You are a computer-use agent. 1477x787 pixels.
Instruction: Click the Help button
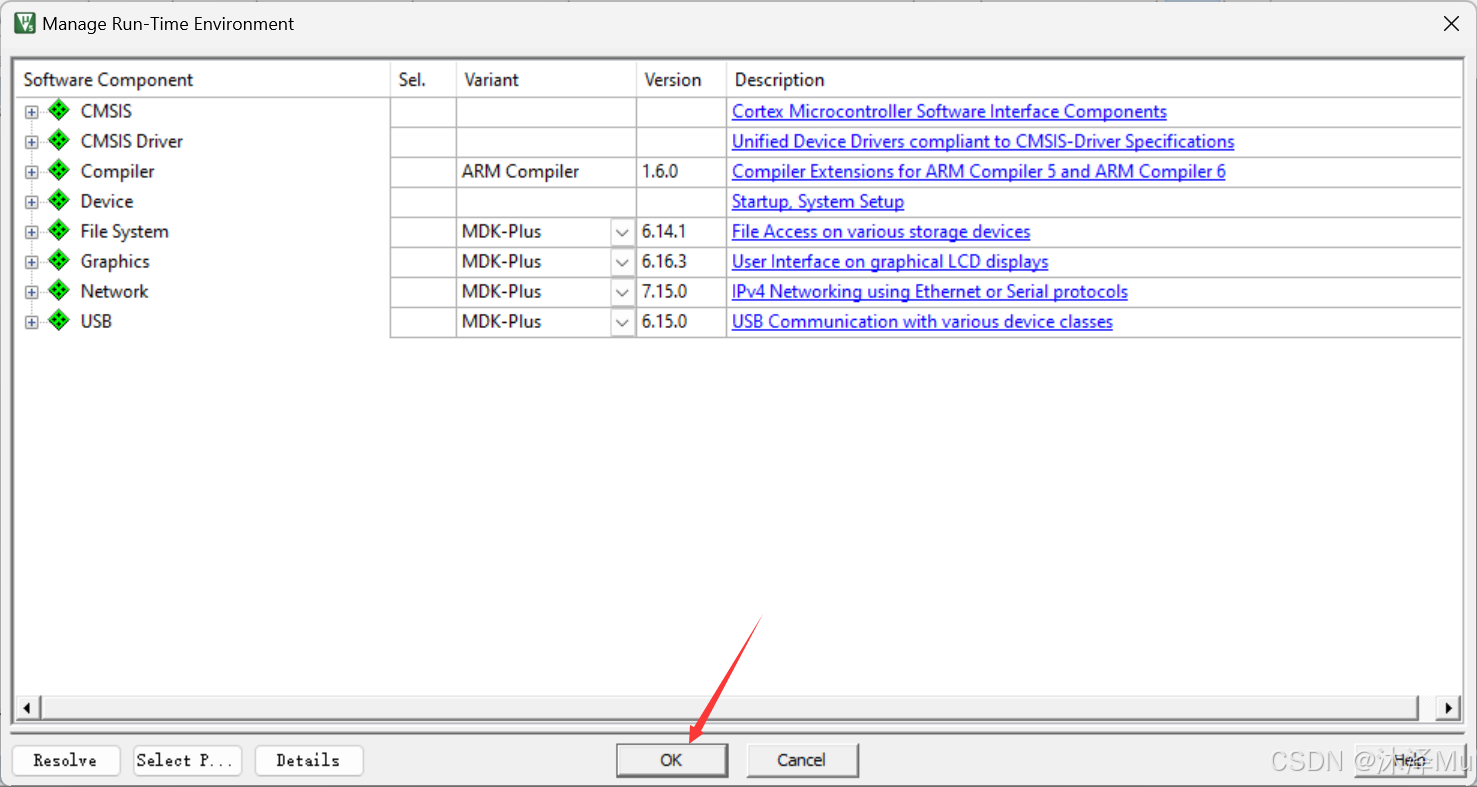click(x=1410, y=760)
